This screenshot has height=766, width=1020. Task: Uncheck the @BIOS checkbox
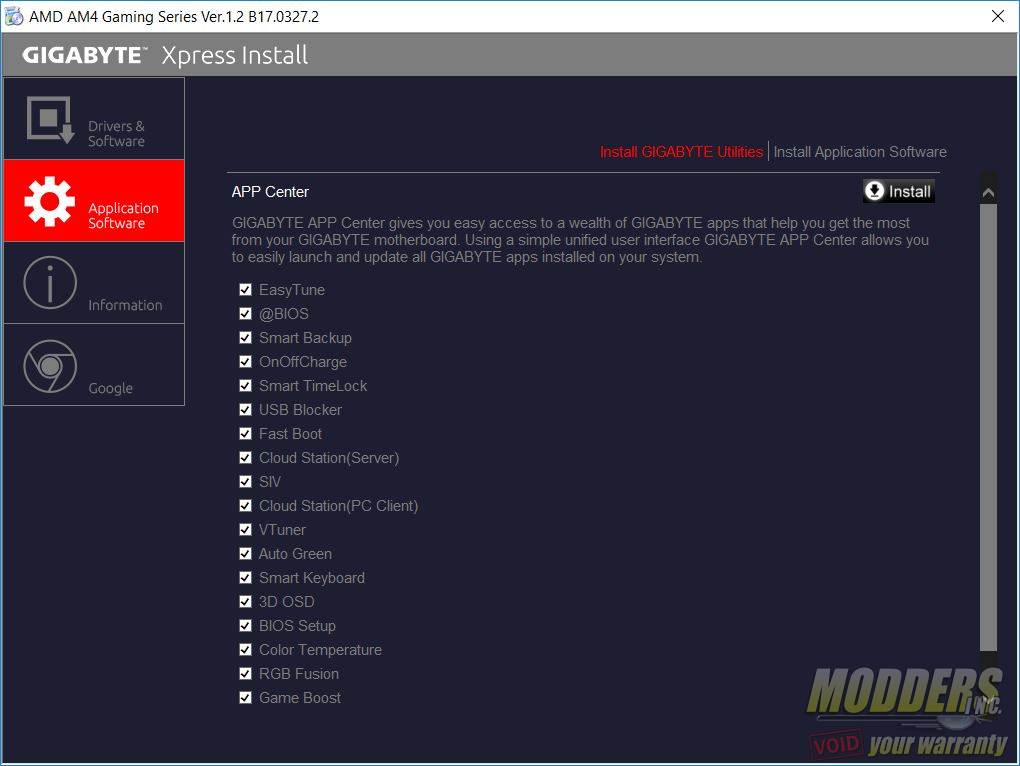[x=245, y=313]
